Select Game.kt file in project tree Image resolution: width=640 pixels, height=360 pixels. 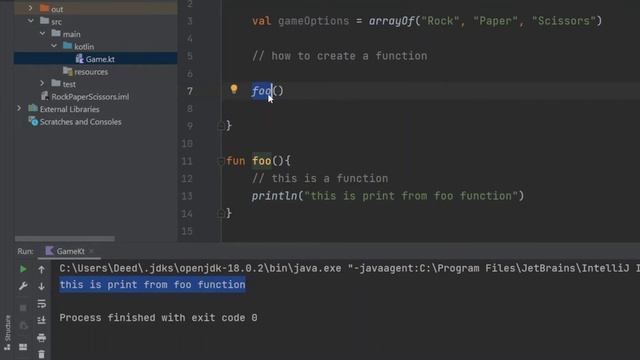[96, 59]
